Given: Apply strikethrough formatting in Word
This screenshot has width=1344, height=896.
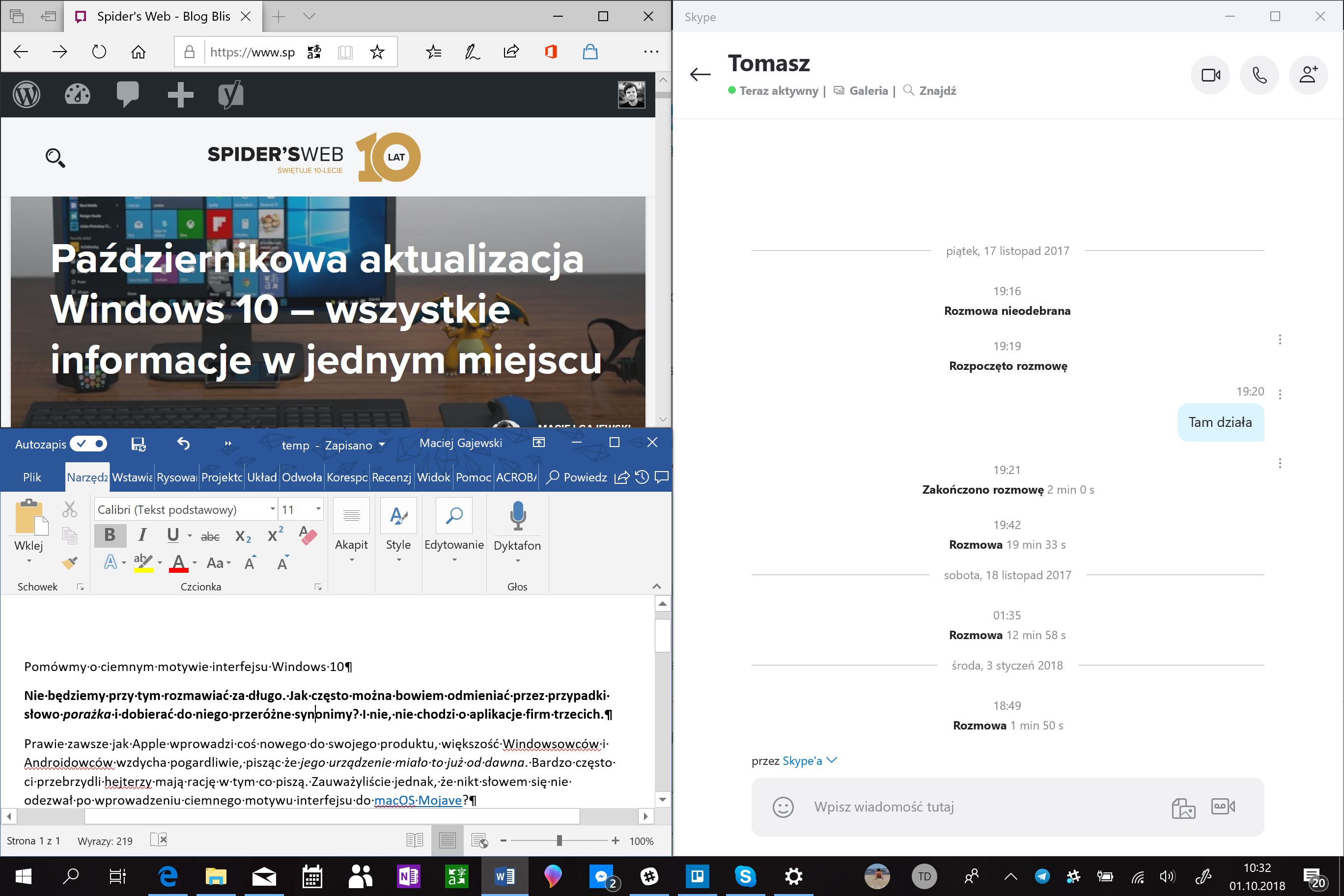Looking at the screenshot, I should (210, 536).
